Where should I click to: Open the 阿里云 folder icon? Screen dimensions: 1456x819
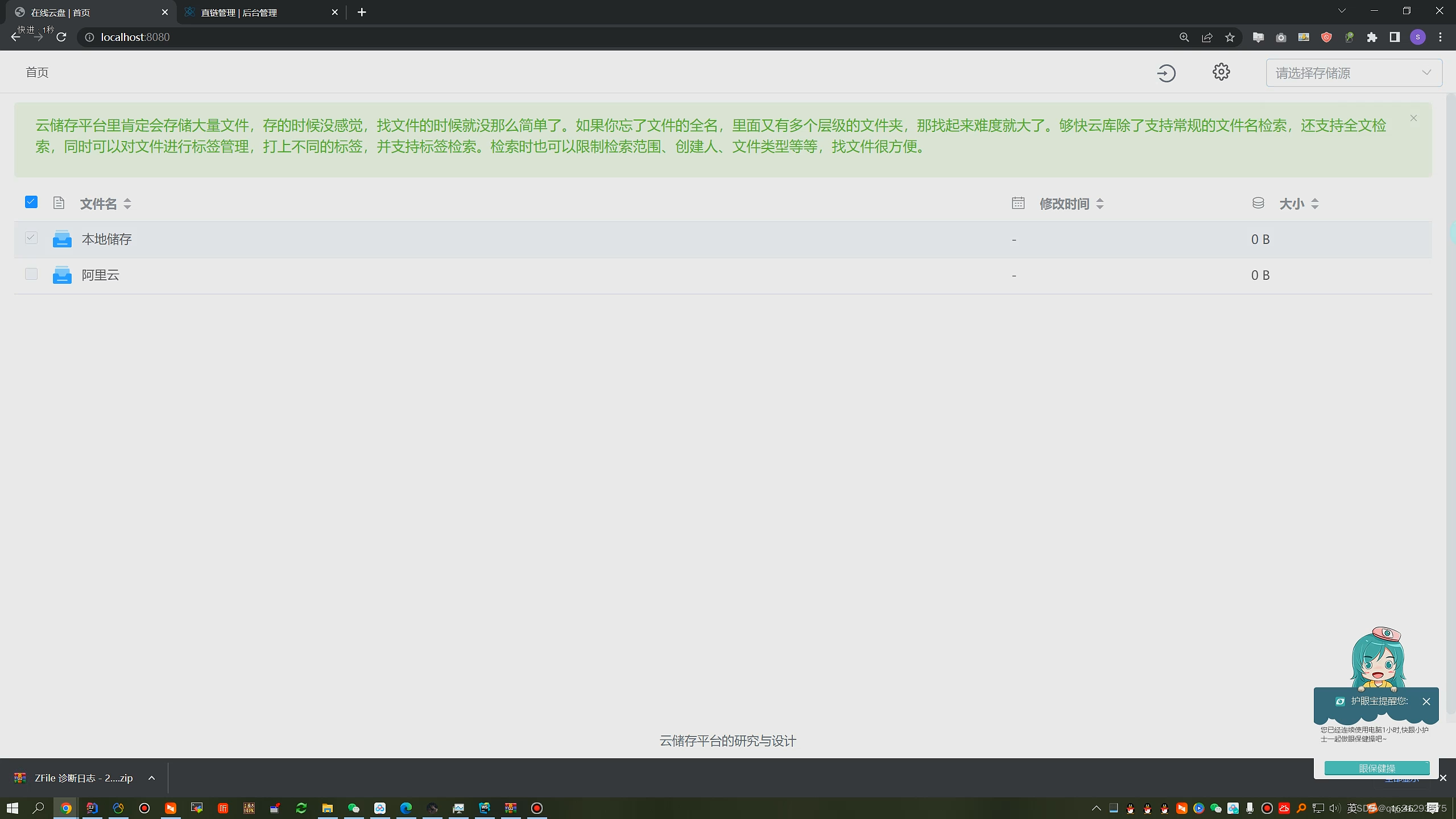62,275
